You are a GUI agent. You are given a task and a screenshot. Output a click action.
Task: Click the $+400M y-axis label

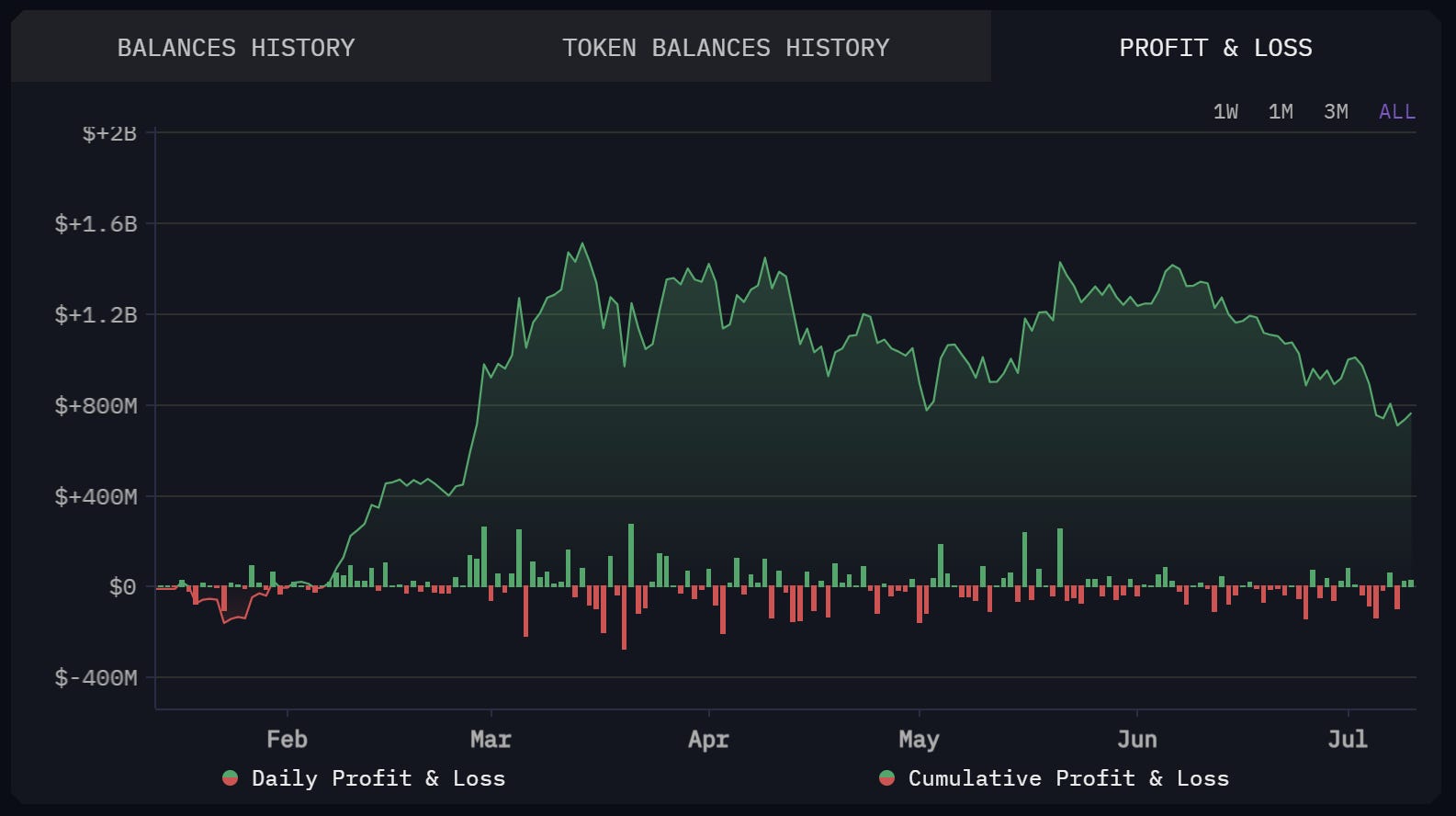click(x=96, y=496)
